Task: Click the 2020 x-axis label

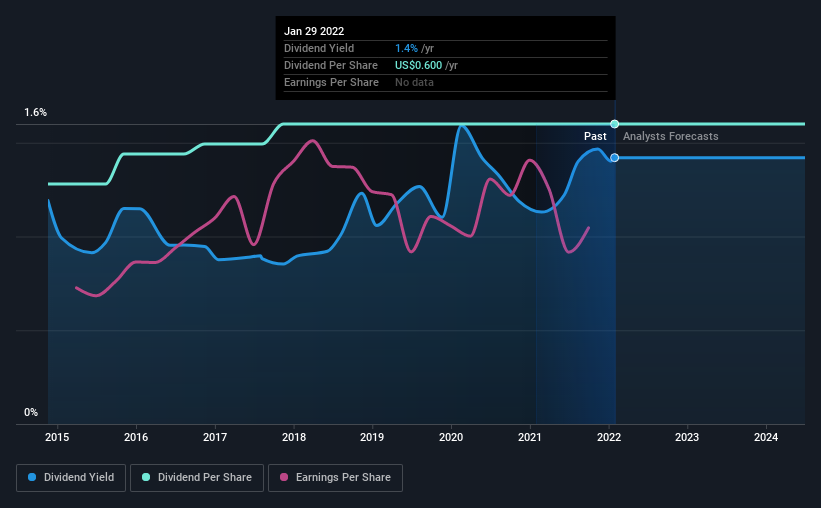Action: click(451, 437)
